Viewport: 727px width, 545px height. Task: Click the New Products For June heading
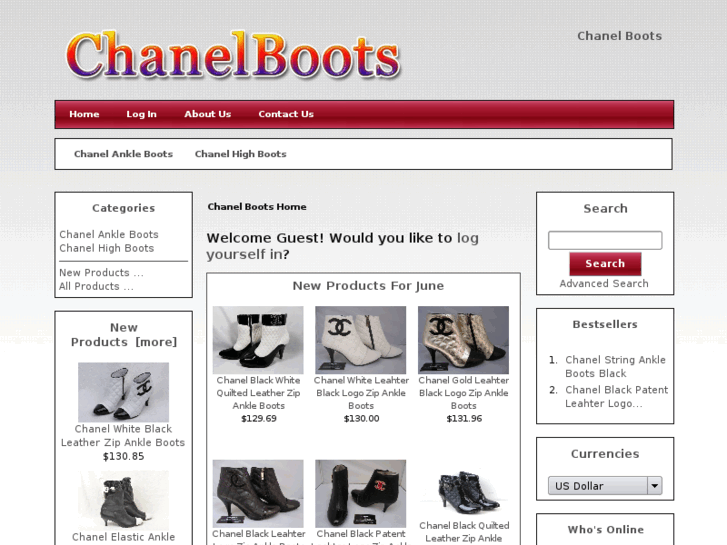point(368,286)
